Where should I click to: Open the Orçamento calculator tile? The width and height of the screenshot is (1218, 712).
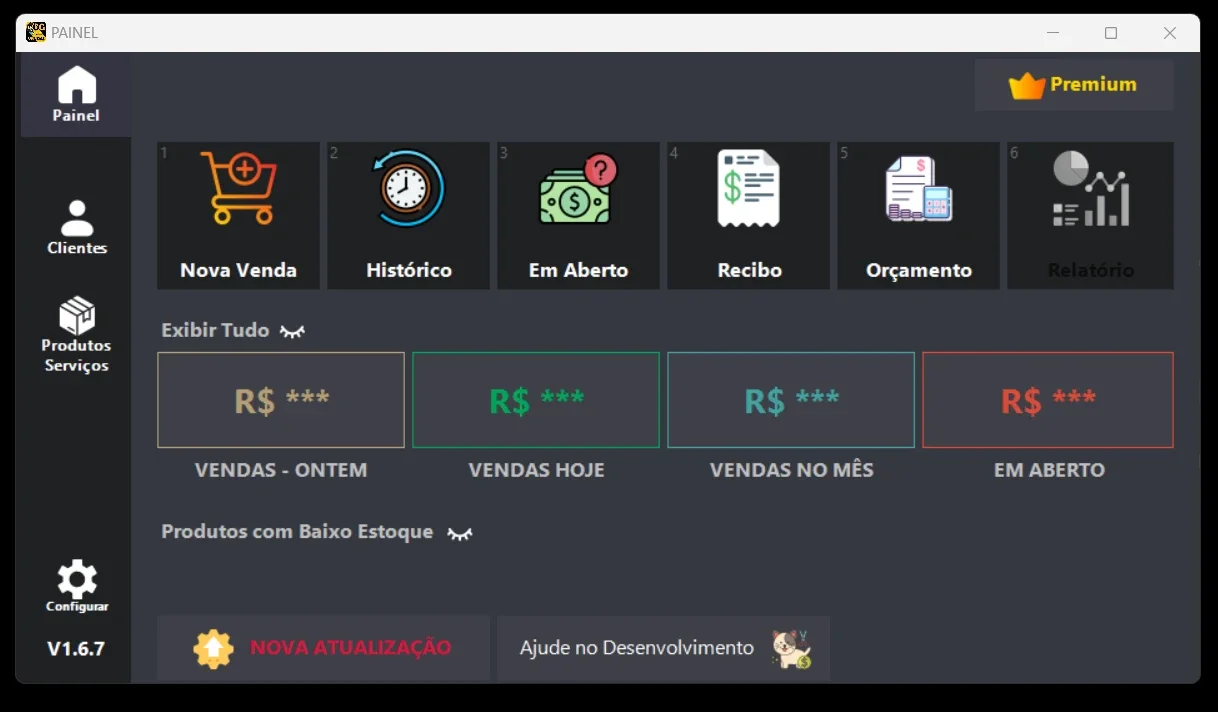(919, 216)
